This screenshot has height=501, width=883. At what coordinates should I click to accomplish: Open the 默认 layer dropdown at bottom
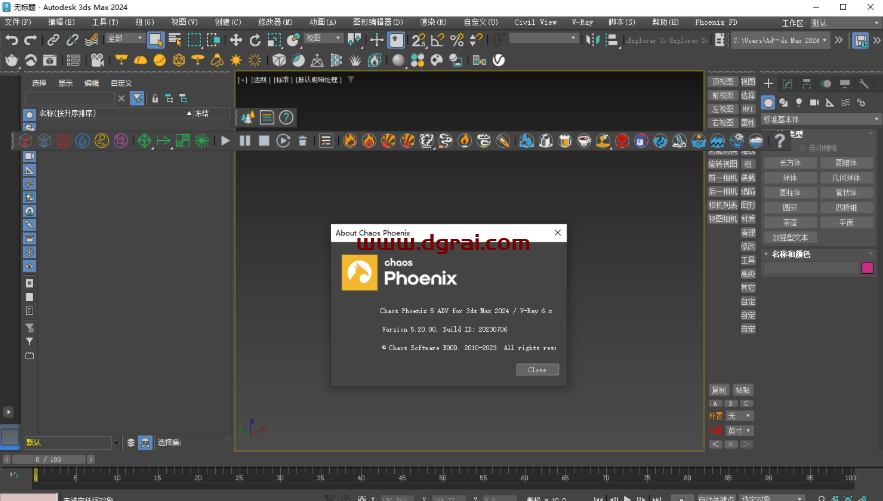(x=72, y=442)
